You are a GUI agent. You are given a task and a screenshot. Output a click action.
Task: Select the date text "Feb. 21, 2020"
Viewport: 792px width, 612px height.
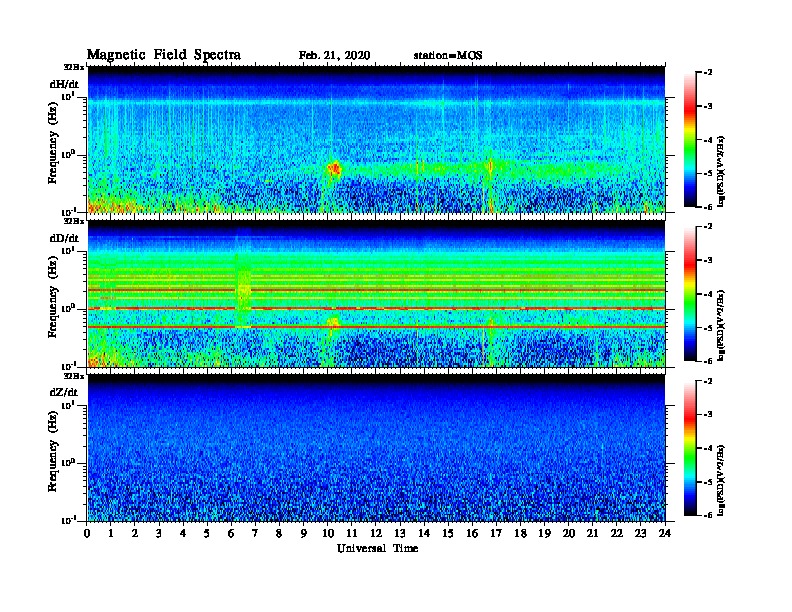click(x=334, y=56)
